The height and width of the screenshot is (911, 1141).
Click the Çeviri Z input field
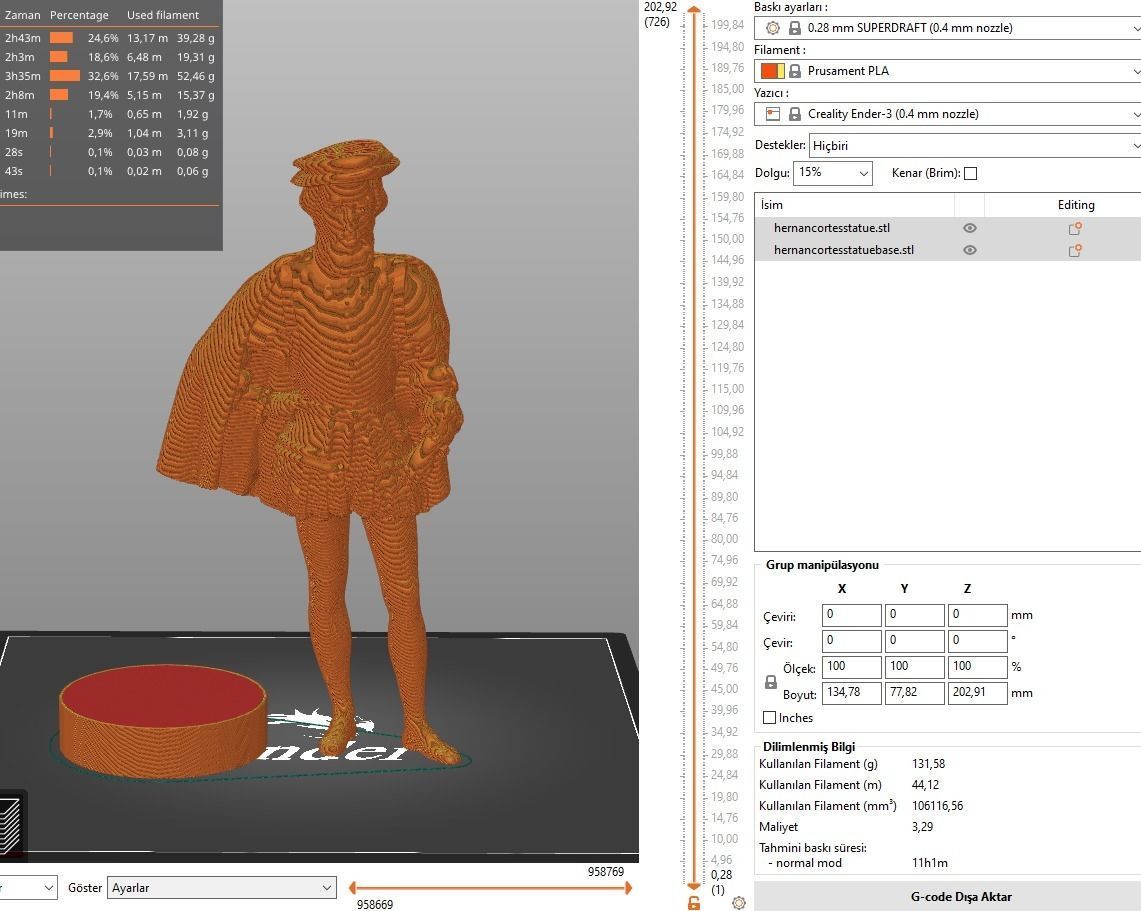click(977, 615)
